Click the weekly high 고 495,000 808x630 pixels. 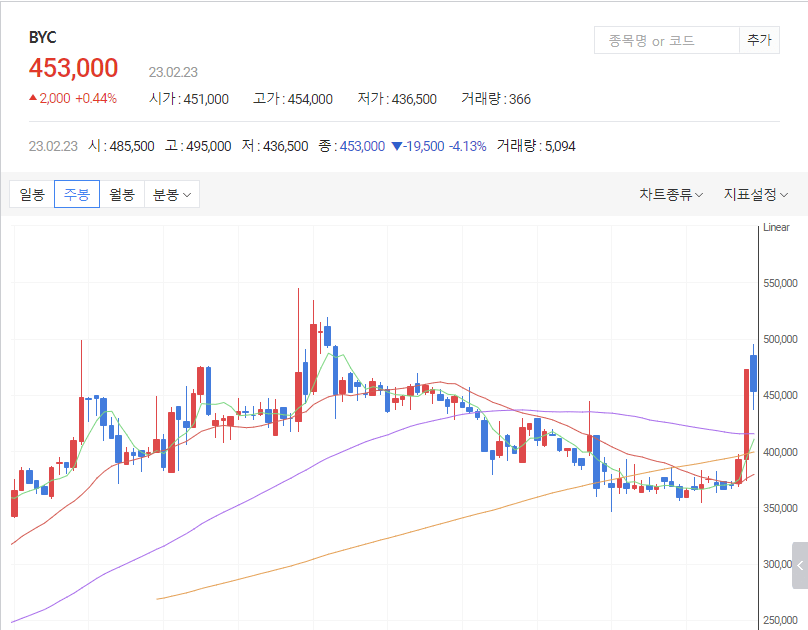pos(198,146)
